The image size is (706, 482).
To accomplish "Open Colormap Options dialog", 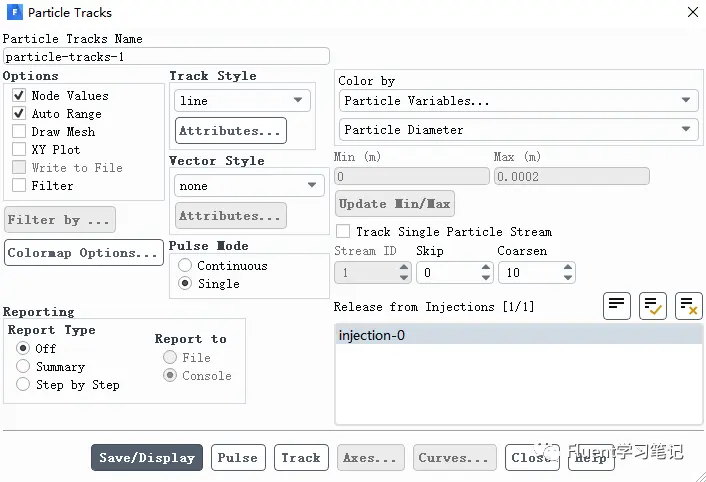I will [x=84, y=252].
